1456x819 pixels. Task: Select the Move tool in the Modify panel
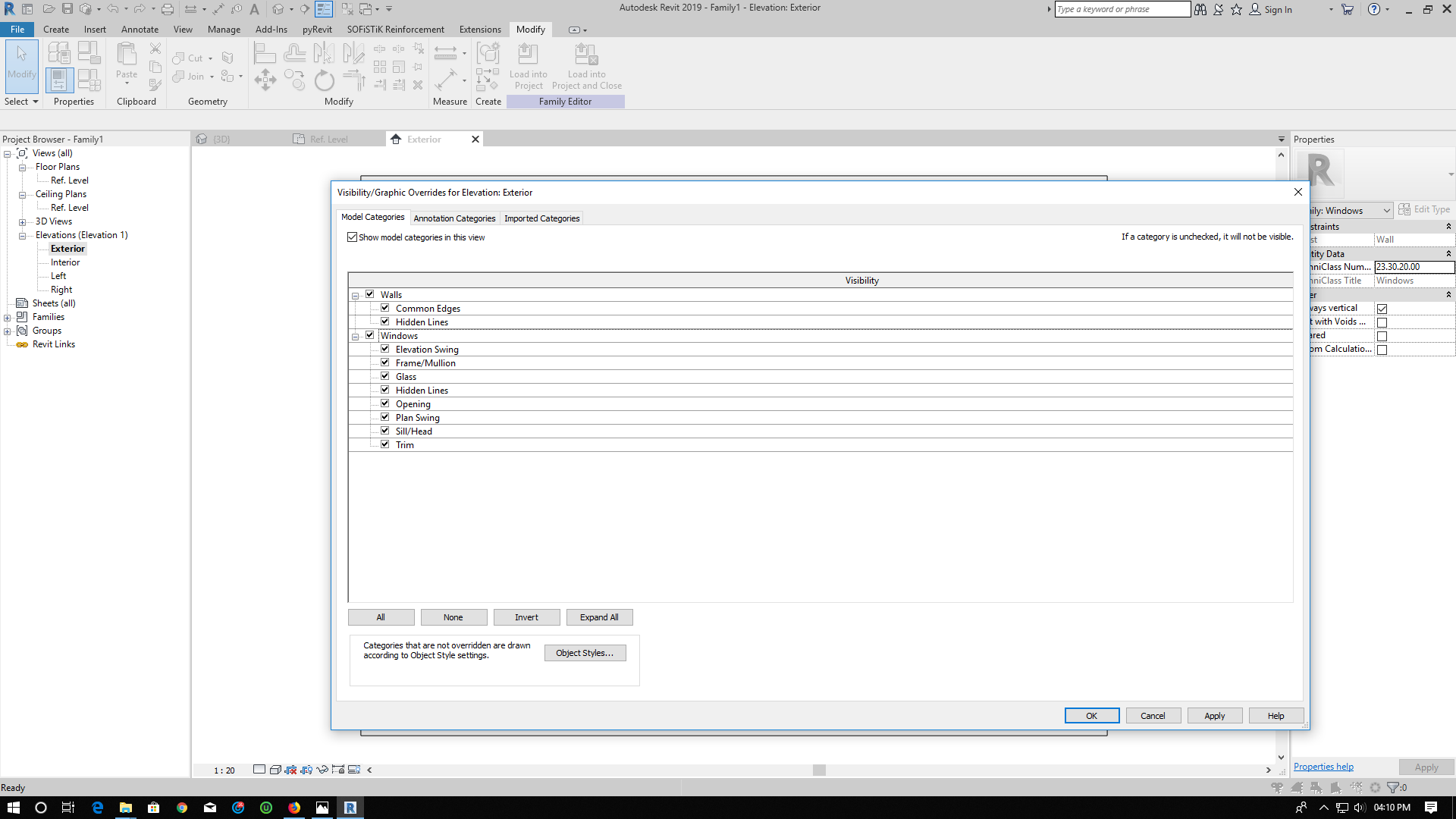click(265, 80)
